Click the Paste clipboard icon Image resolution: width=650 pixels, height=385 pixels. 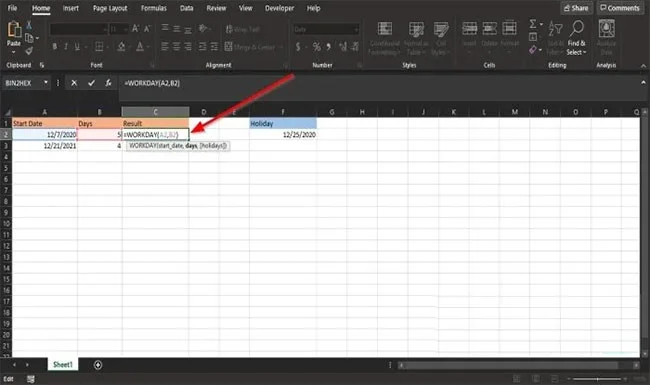click(x=14, y=30)
